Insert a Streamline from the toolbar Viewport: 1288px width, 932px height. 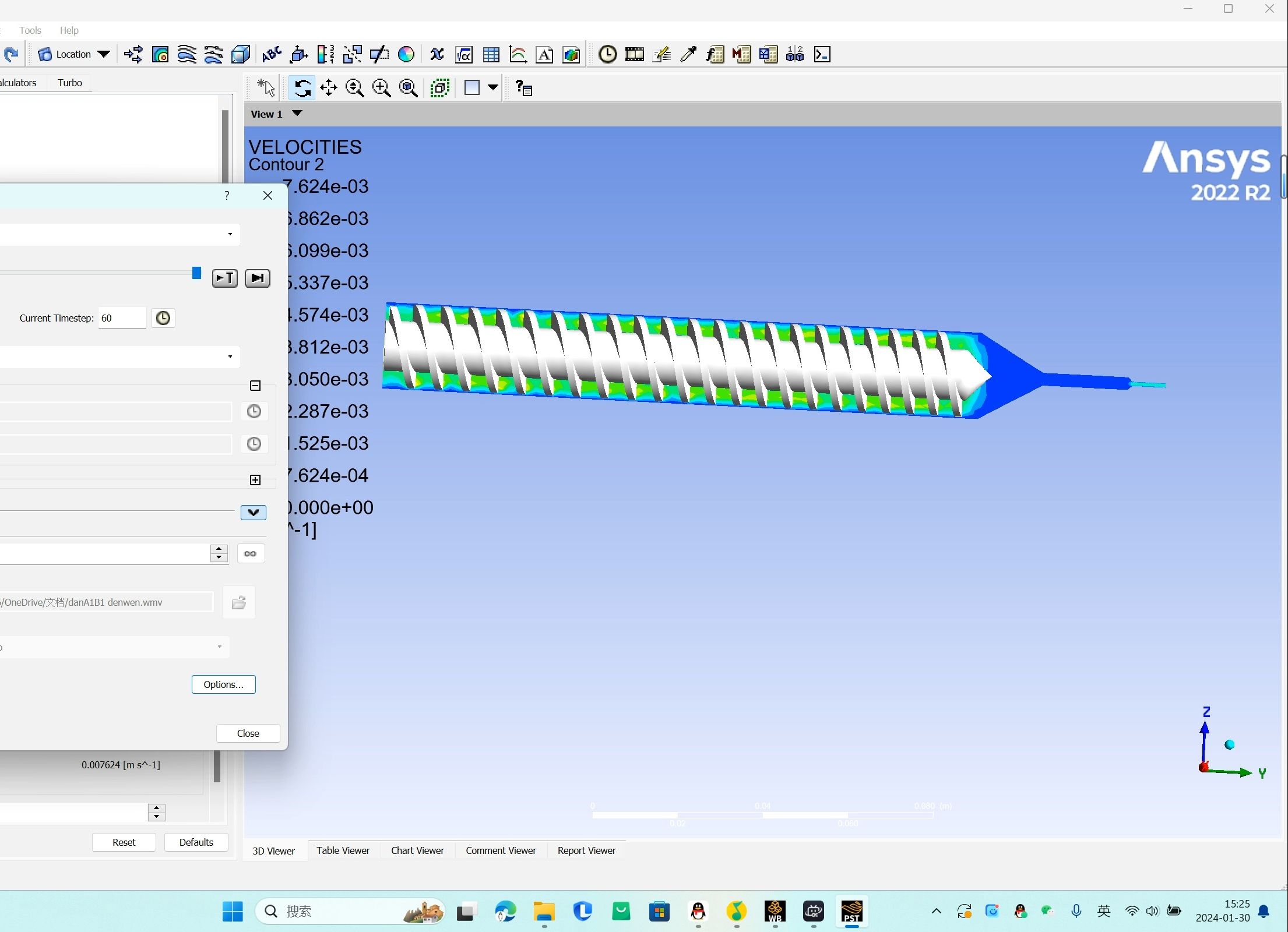187,55
